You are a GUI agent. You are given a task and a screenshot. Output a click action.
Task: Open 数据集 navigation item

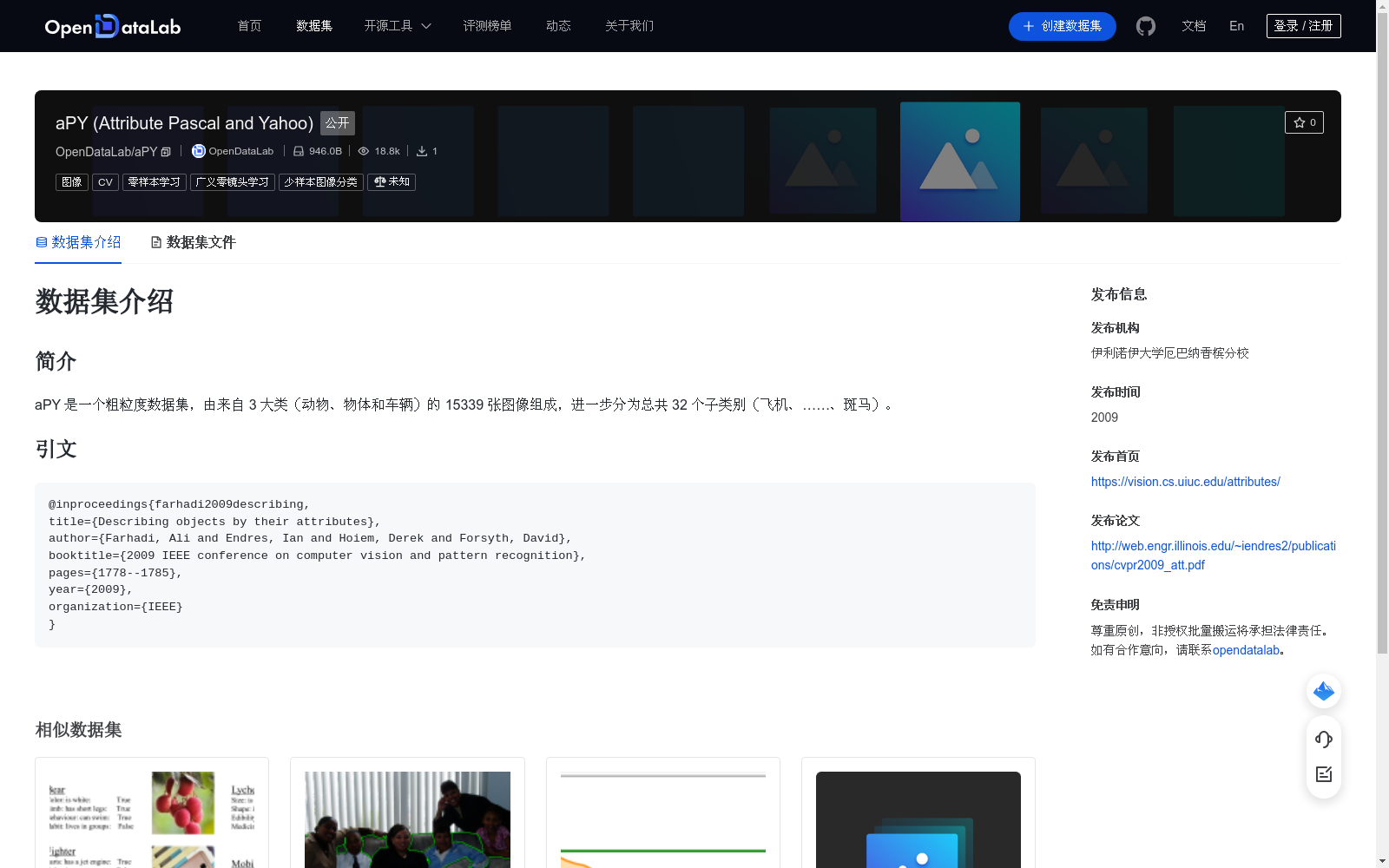[314, 26]
